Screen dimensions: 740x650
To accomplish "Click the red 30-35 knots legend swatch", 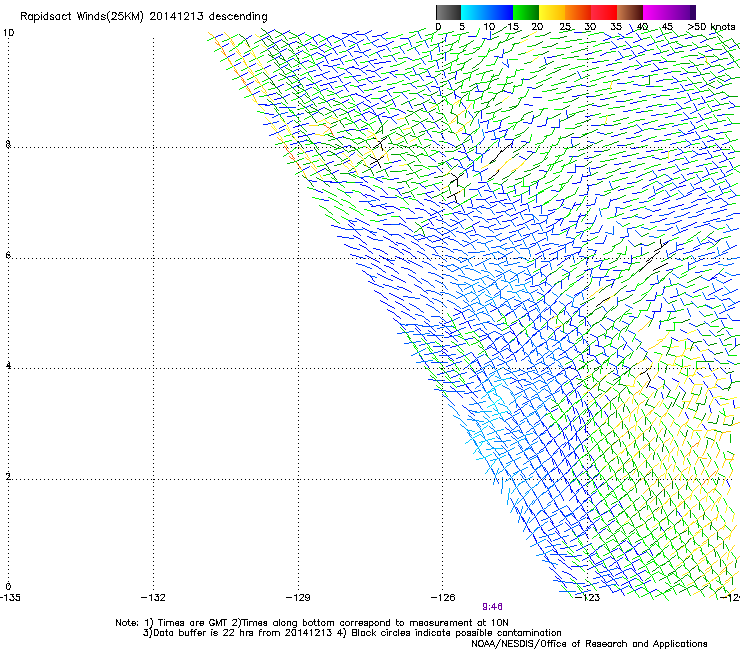I will (604, 12).
